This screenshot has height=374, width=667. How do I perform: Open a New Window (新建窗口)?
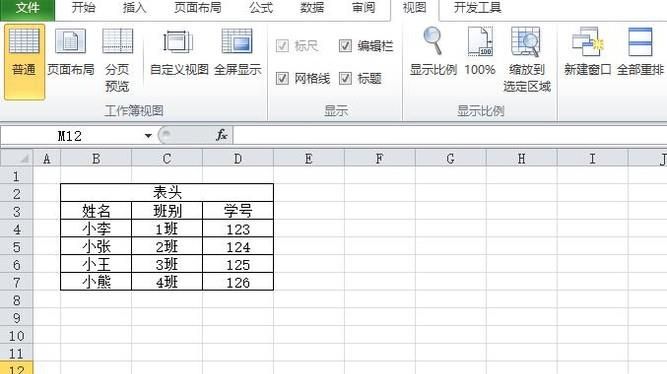pyautogui.click(x=587, y=52)
